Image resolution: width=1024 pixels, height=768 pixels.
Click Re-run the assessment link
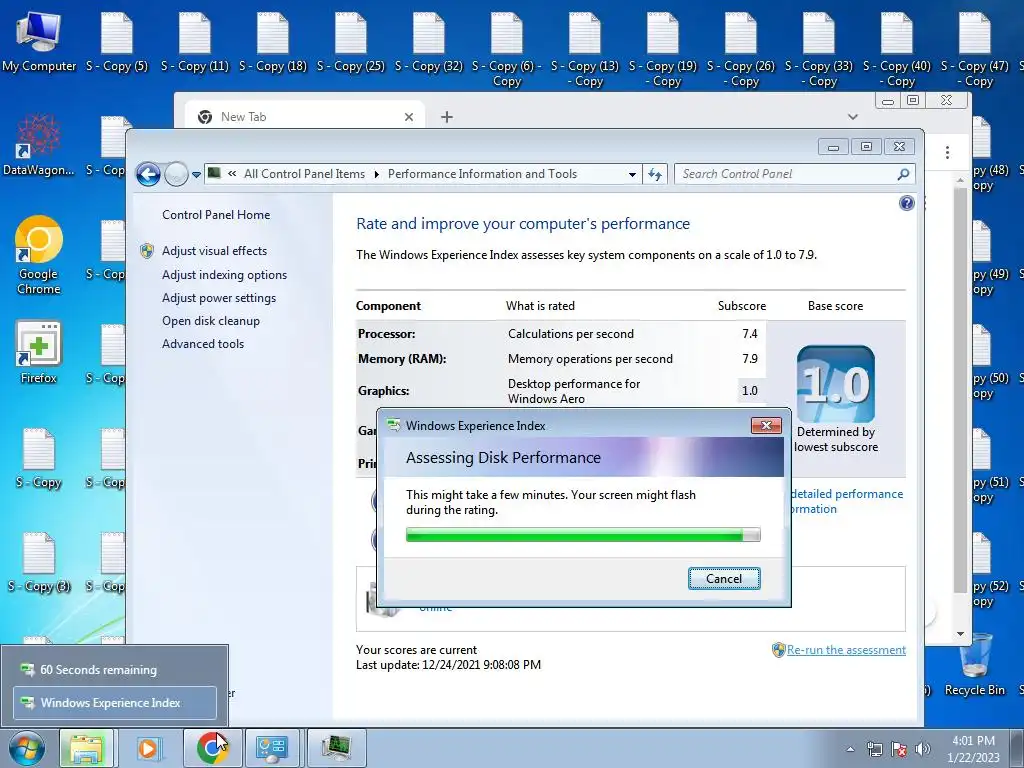pyautogui.click(x=846, y=650)
